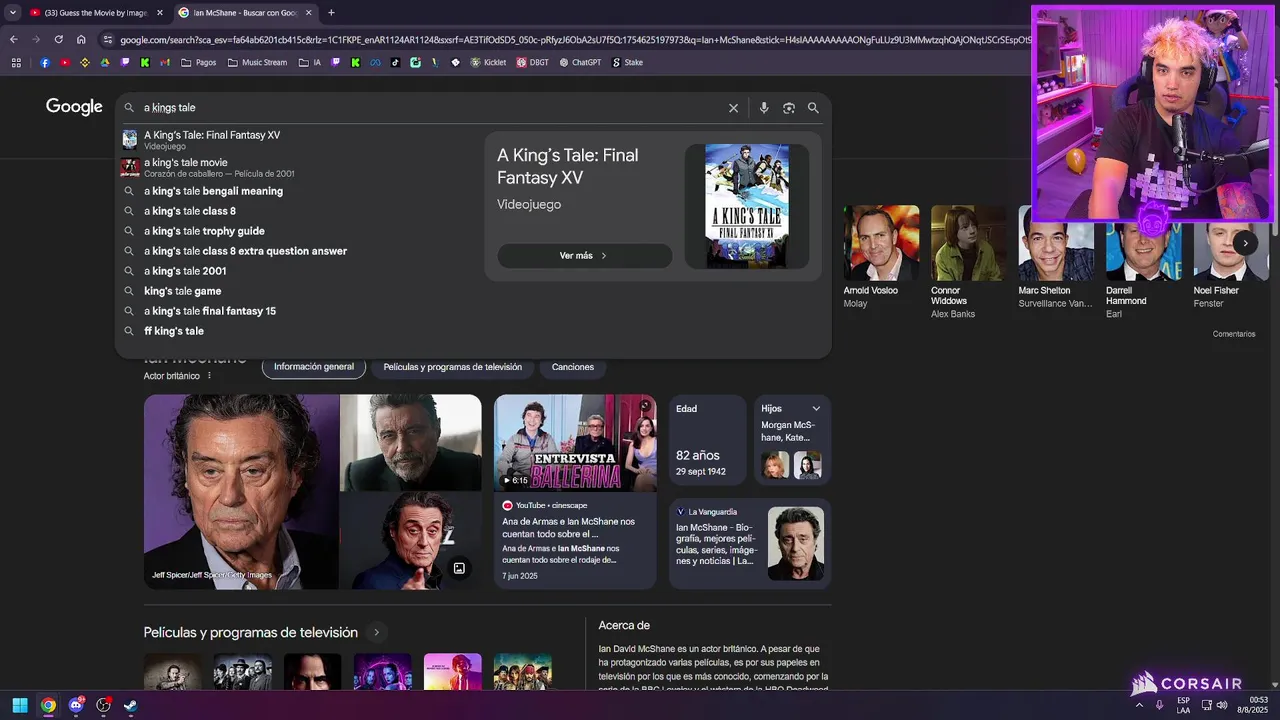Open the DBGT bookmark
The width and height of the screenshot is (1280, 720).
pyautogui.click(x=532, y=62)
